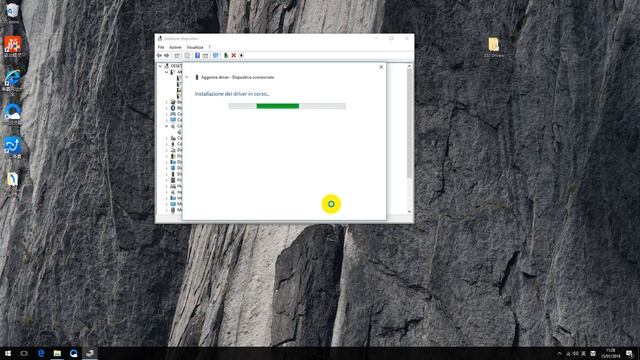Click the Device Manager taskbar button
The image size is (640, 360).
(90, 353)
